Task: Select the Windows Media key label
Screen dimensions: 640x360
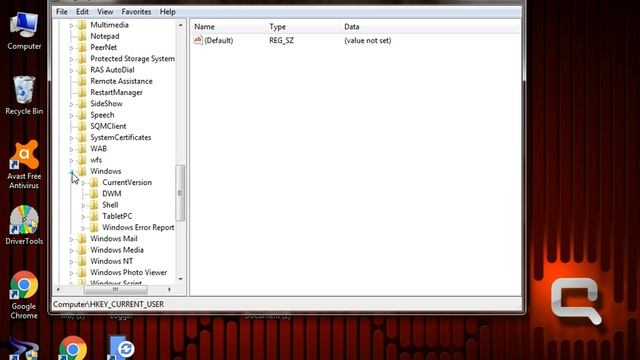Action: [x=117, y=250]
